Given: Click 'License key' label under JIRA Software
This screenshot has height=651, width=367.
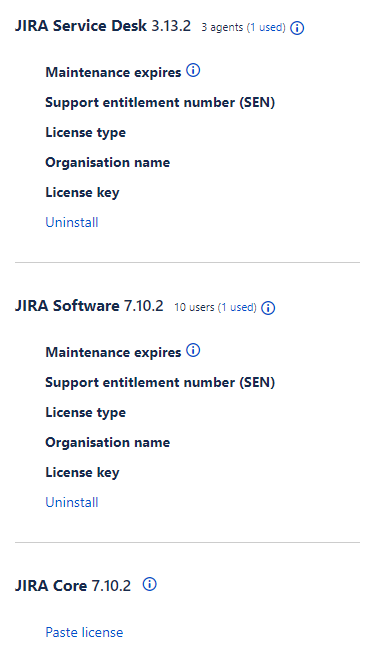Looking at the screenshot, I should pos(82,472).
